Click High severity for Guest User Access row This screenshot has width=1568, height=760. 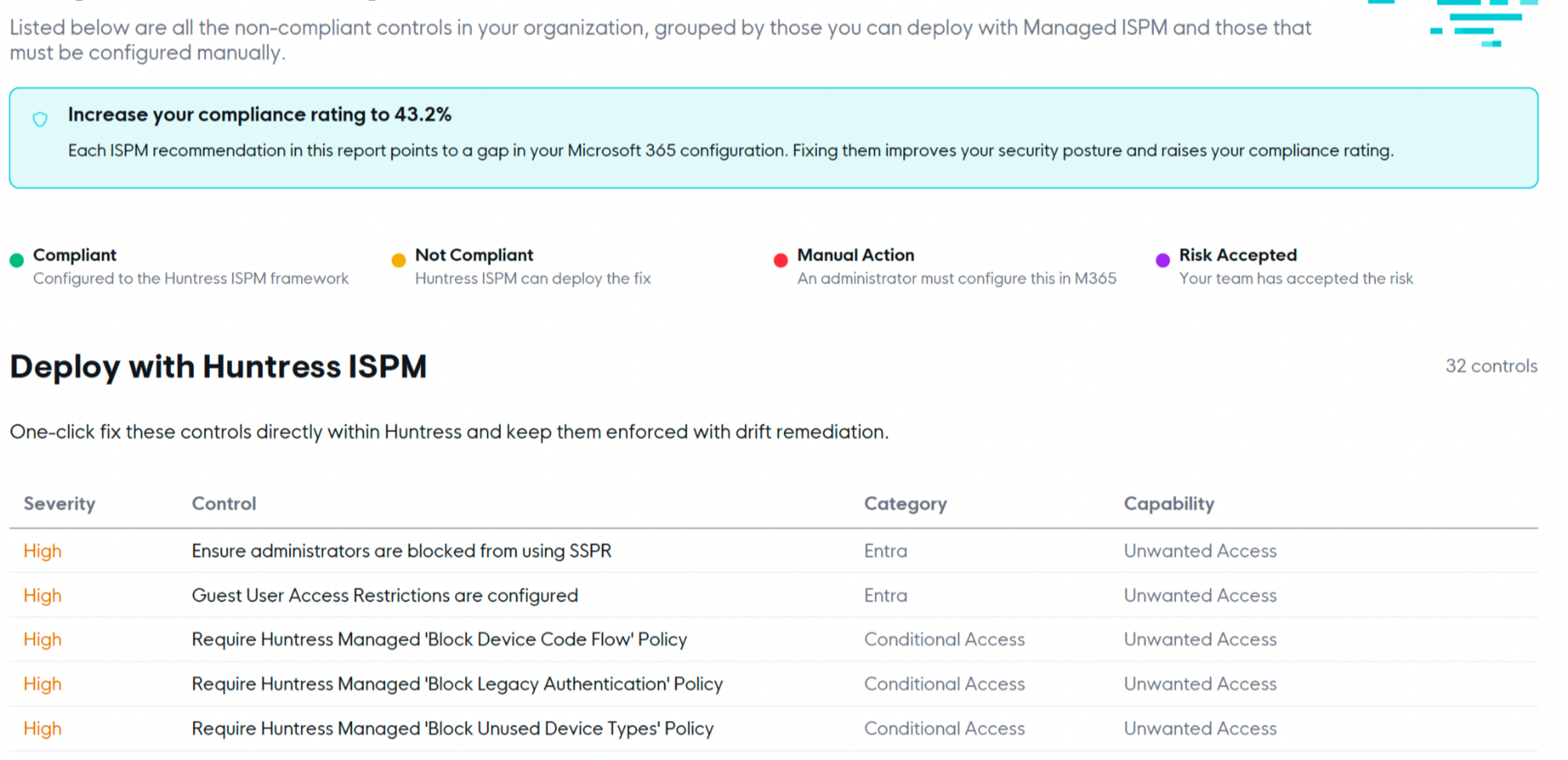(42, 595)
